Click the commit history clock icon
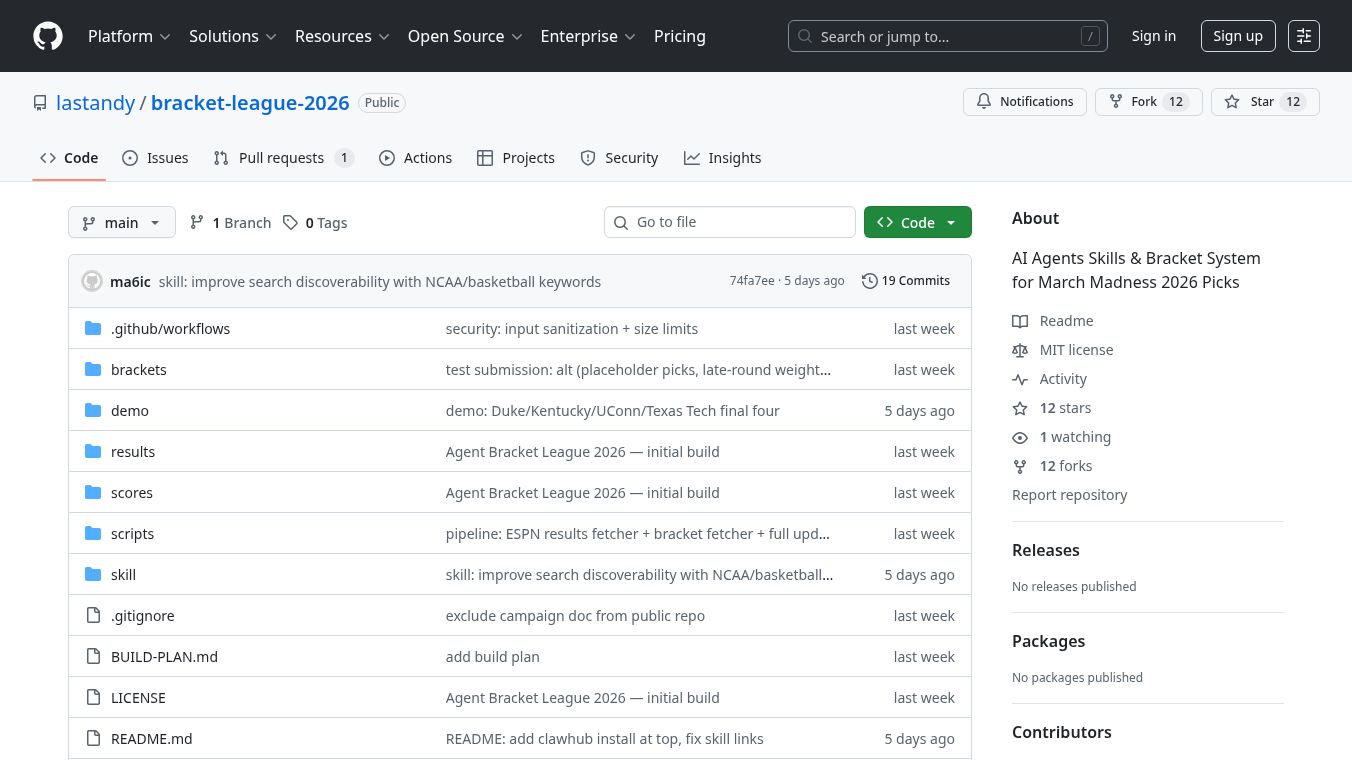The image size is (1352, 760). (x=869, y=281)
